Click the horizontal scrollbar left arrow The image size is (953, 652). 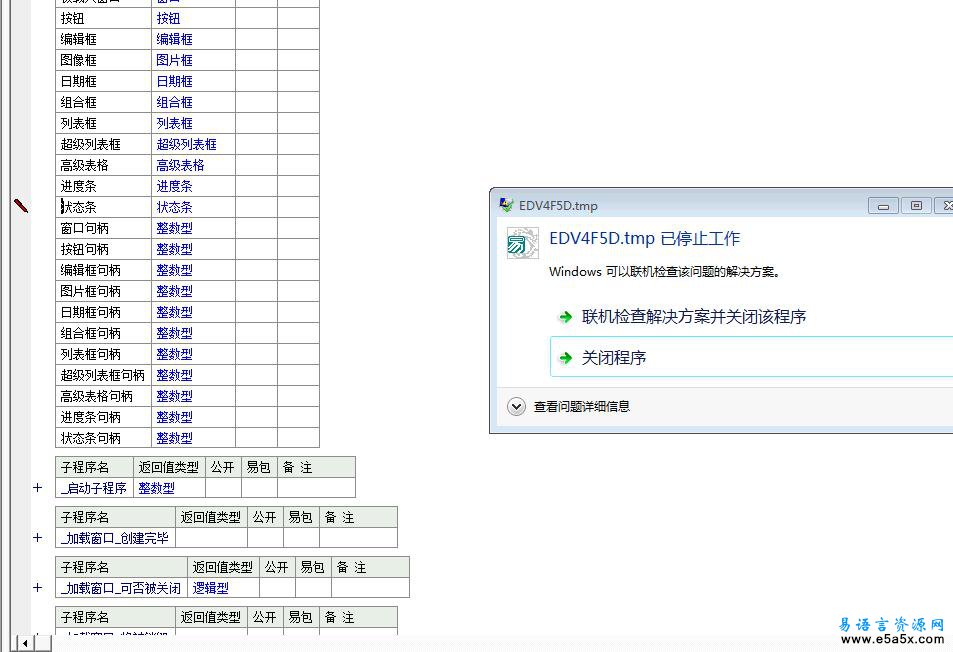pyautogui.click(x=25, y=643)
